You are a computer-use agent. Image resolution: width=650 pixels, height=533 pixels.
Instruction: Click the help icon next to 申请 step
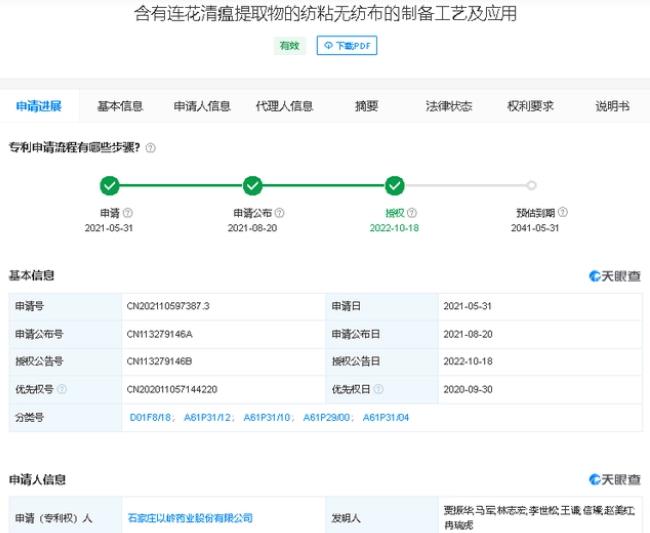128,213
